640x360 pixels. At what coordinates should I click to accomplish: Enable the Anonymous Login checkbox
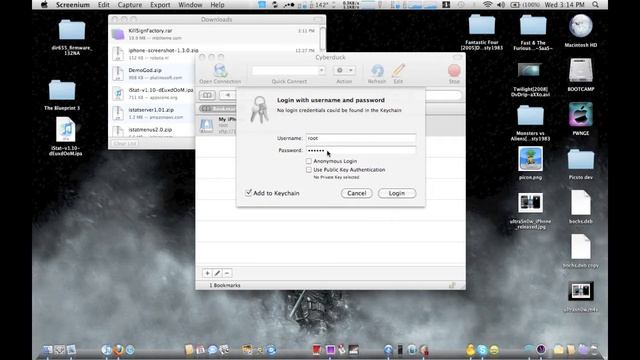[x=309, y=161]
